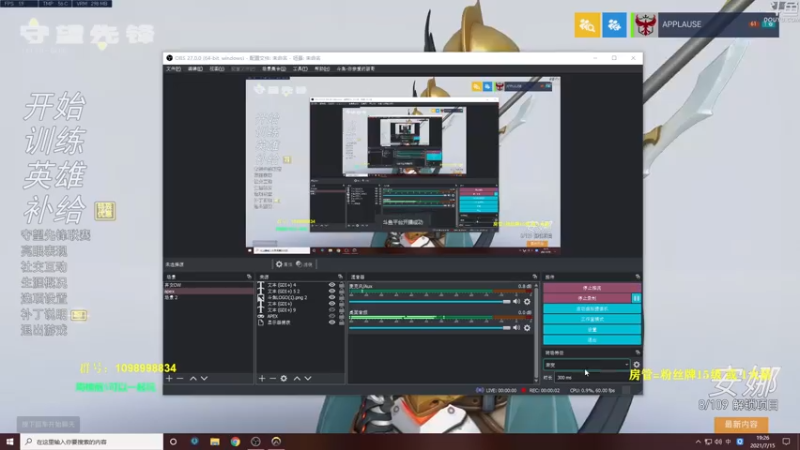This screenshot has width=800, height=450.
Task: Move selected source up in Sources list
Action: pos(297,379)
